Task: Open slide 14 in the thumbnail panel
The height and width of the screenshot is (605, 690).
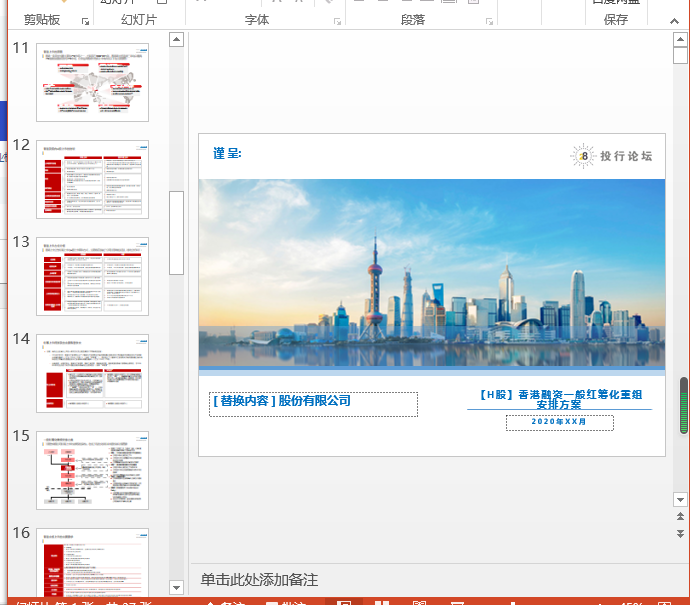Action: click(x=92, y=373)
